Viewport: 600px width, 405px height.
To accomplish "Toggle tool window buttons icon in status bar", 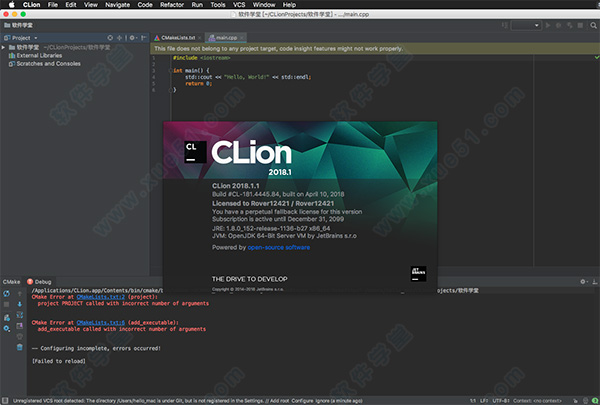I will [5, 401].
